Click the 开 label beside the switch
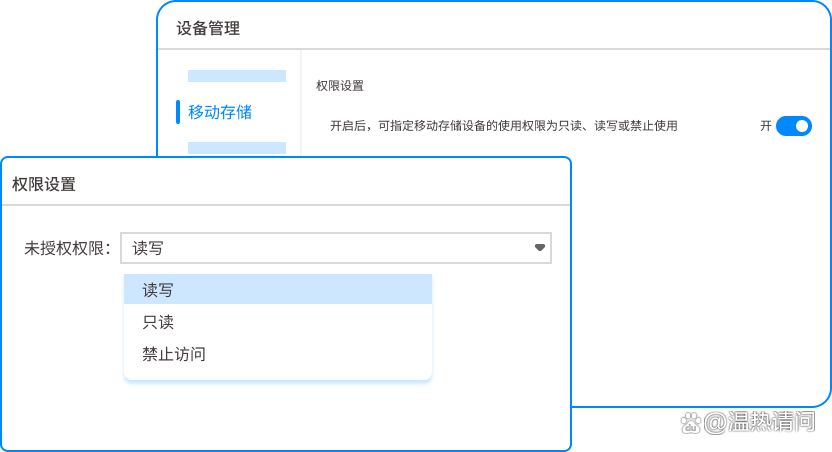 coord(766,126)
